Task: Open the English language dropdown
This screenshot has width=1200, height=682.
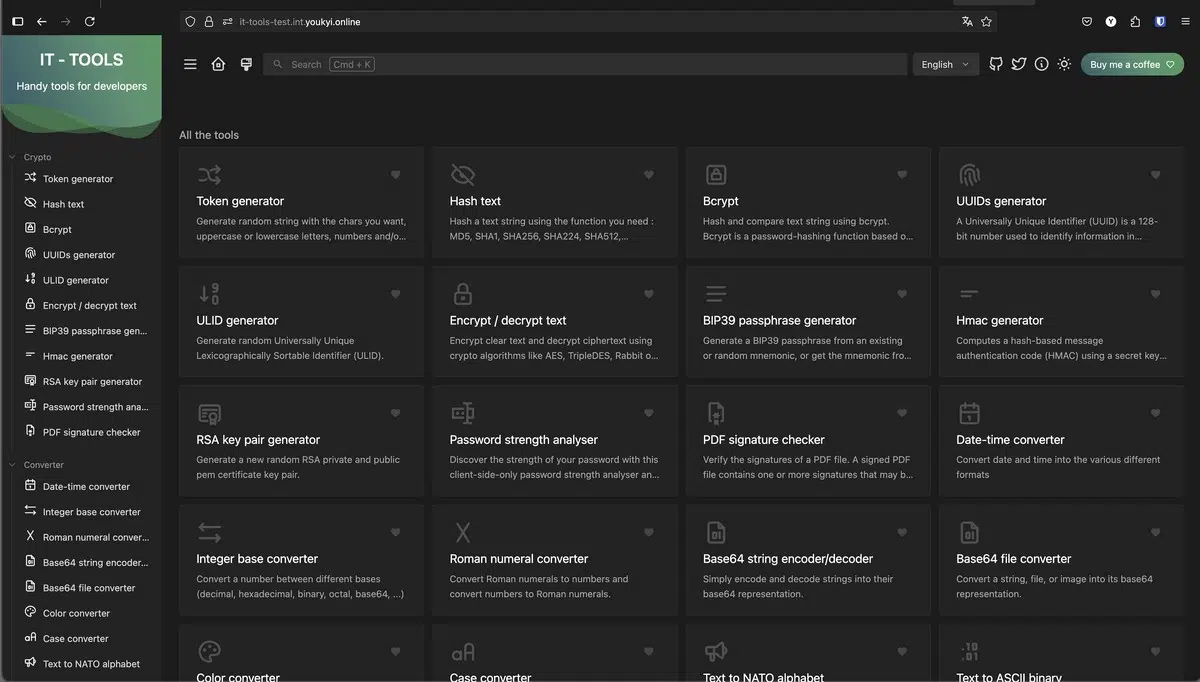Action: 945,64
